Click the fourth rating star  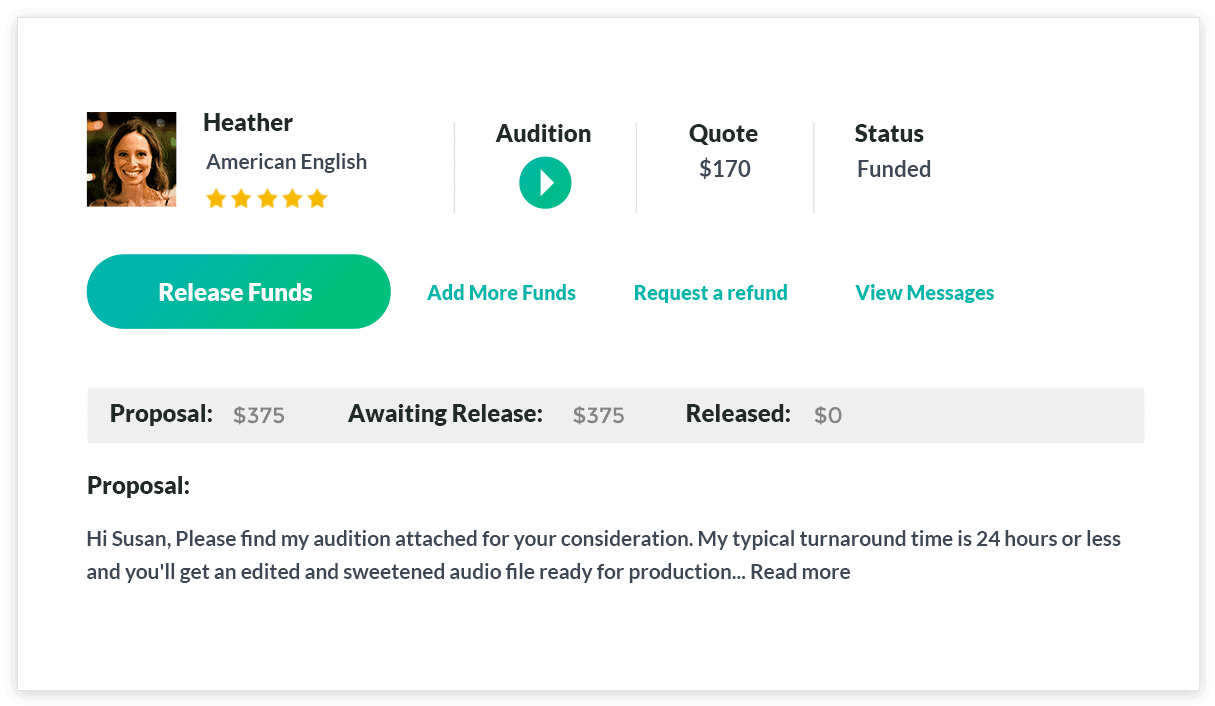pyautogui.click(x=292, y=199)
